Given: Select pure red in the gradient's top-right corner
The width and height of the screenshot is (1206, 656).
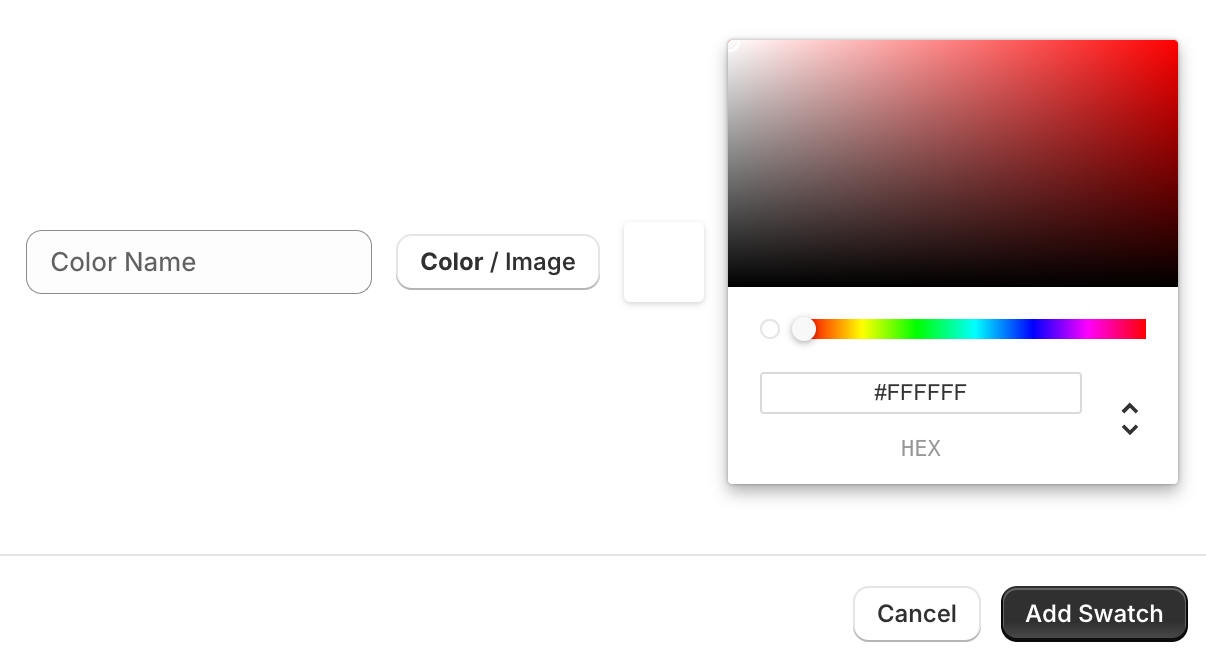Looking at the screenshot, I should [x=1165, y=50].
